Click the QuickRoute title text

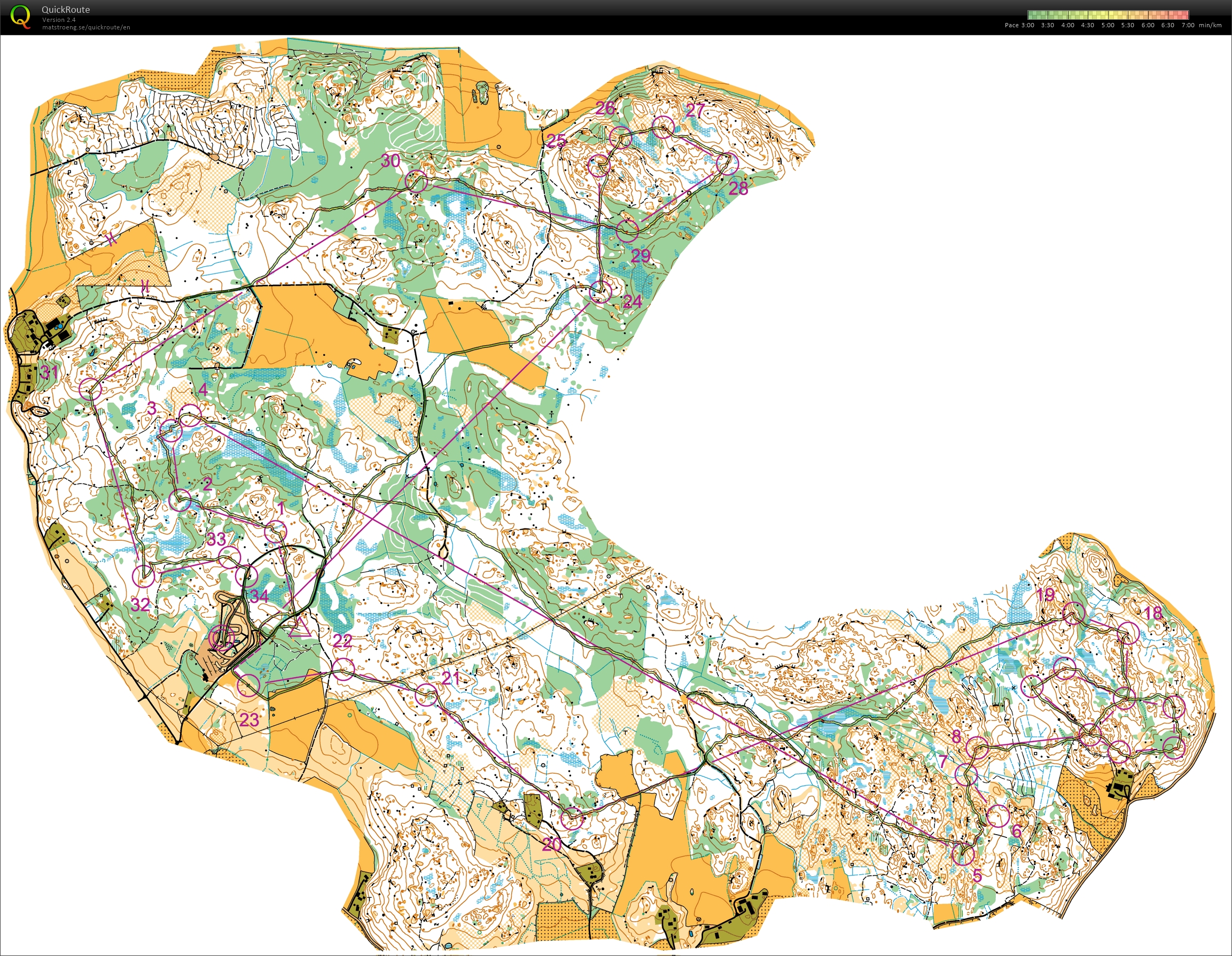point(65,10)
